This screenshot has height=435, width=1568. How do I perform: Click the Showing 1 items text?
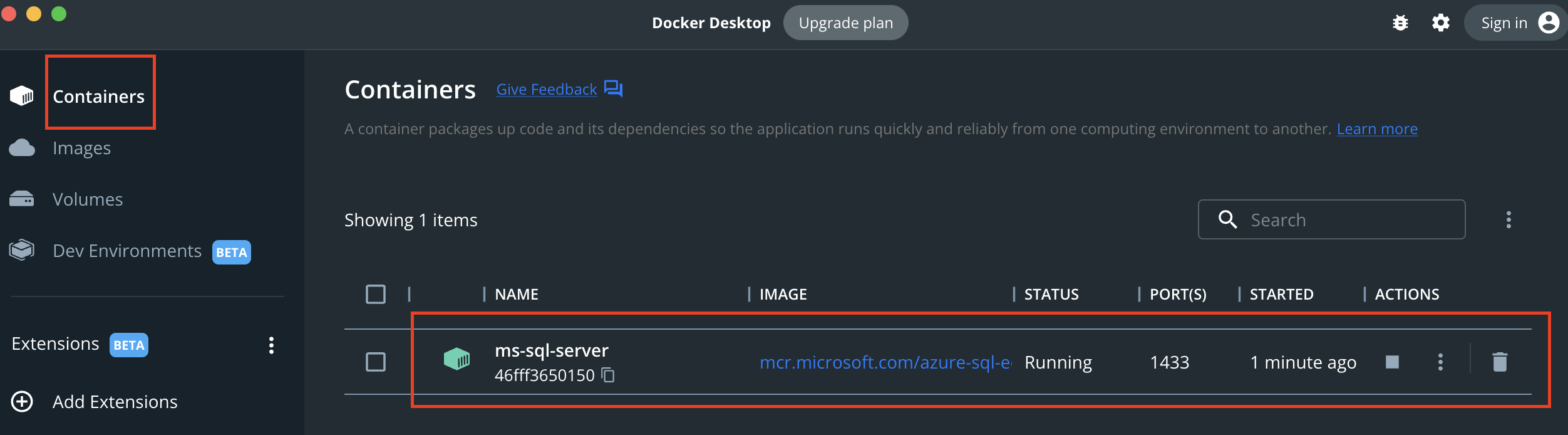(411, 220)
